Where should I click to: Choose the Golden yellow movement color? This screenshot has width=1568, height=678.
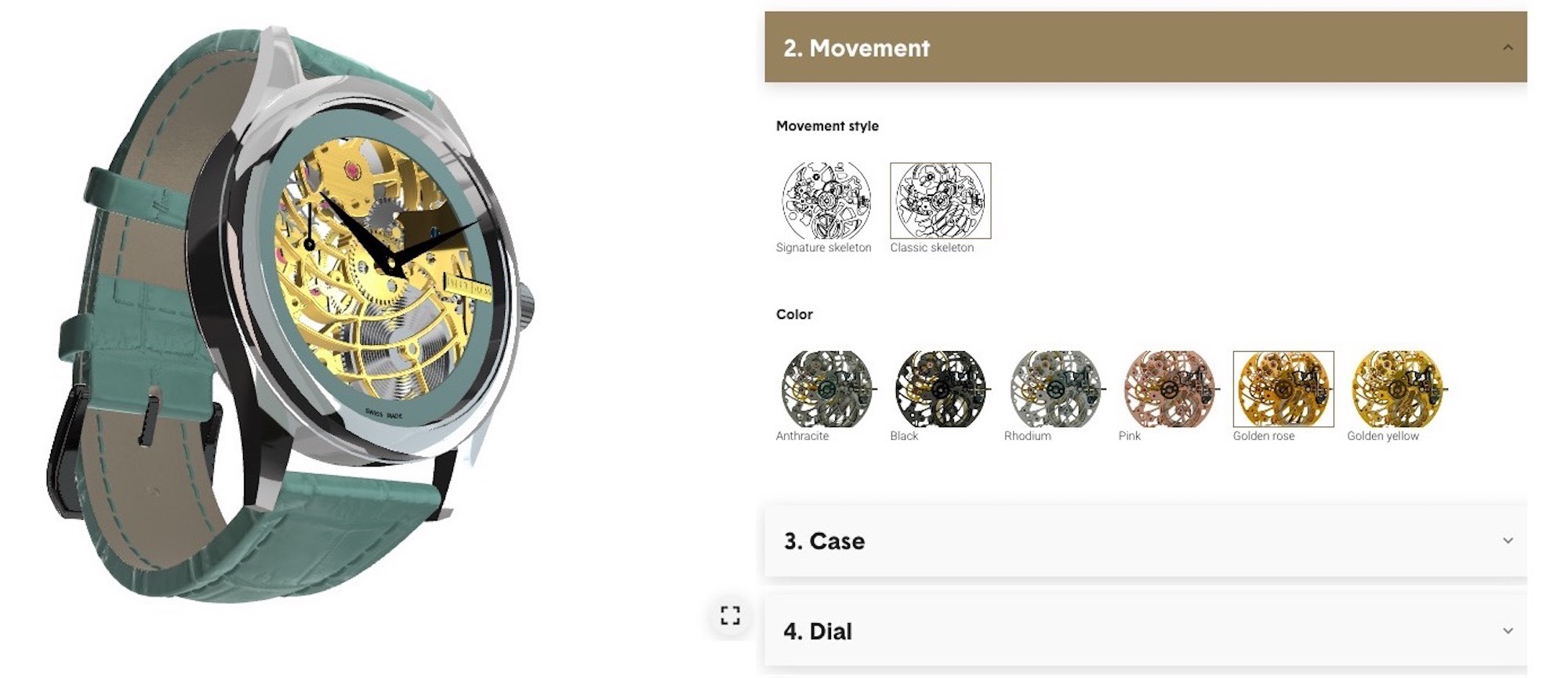pyautogui.click(x=1398, y=389)
